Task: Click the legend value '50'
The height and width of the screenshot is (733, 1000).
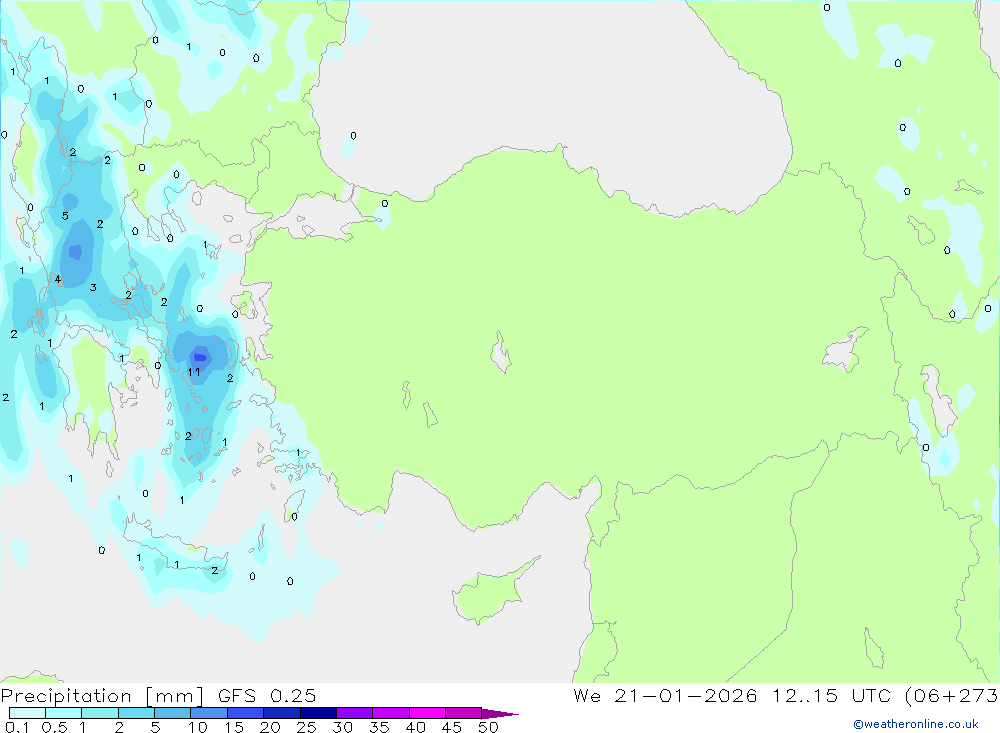Action: (488, 727)
